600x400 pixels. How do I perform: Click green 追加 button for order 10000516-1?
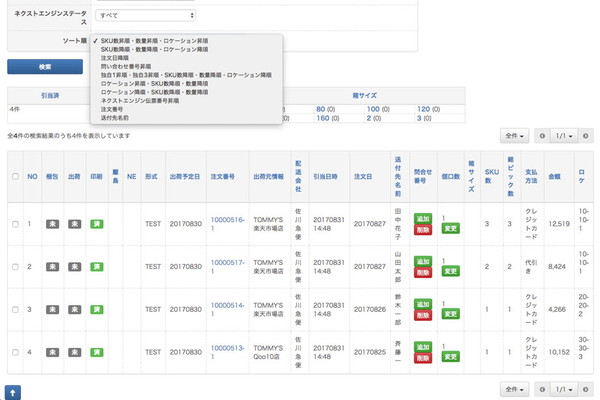423,219
